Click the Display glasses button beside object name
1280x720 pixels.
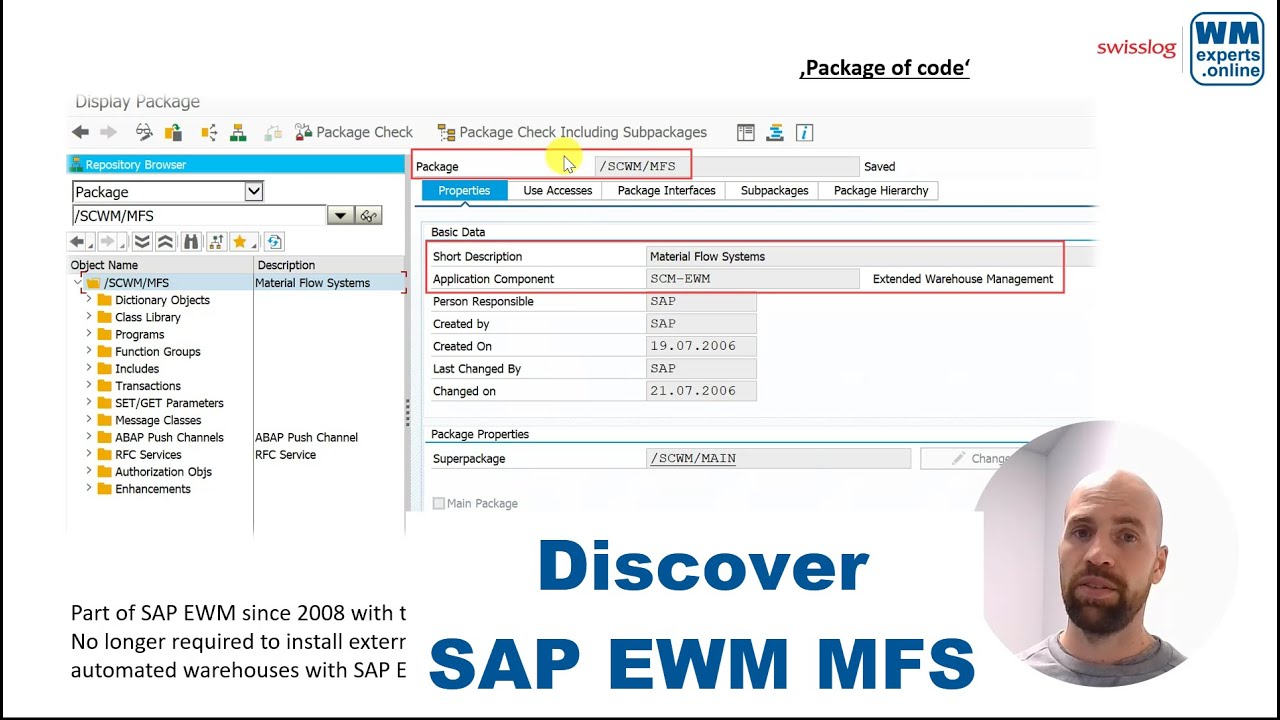tap(369, 215)
